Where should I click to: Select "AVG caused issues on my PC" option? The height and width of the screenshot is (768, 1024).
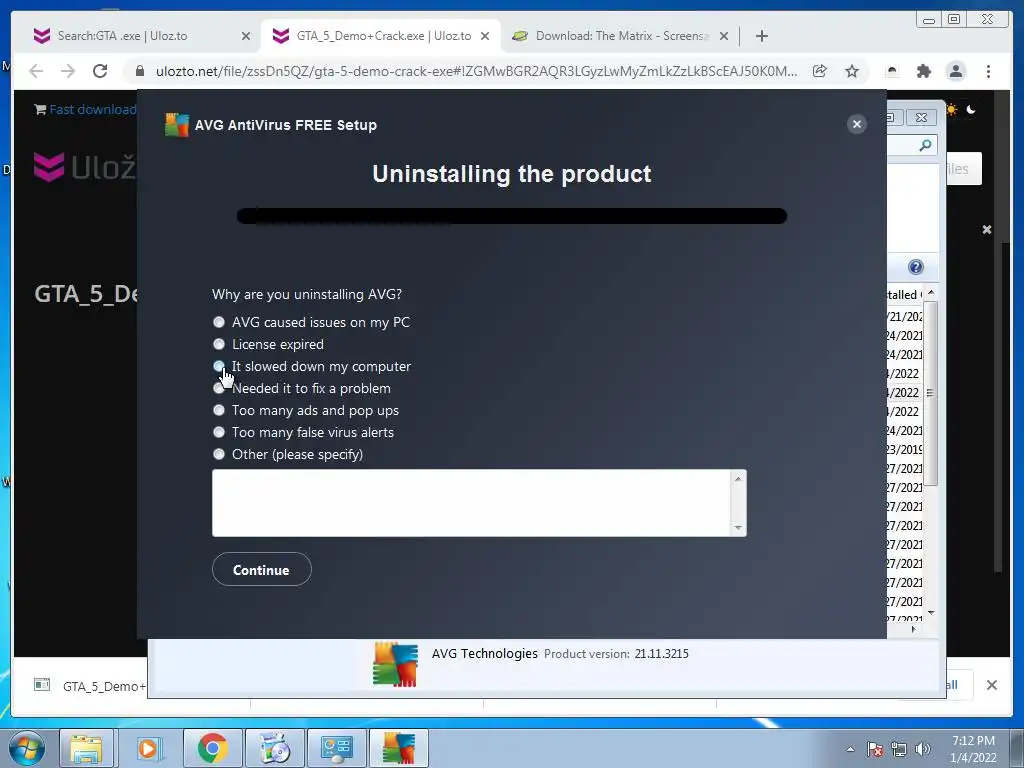219,322
